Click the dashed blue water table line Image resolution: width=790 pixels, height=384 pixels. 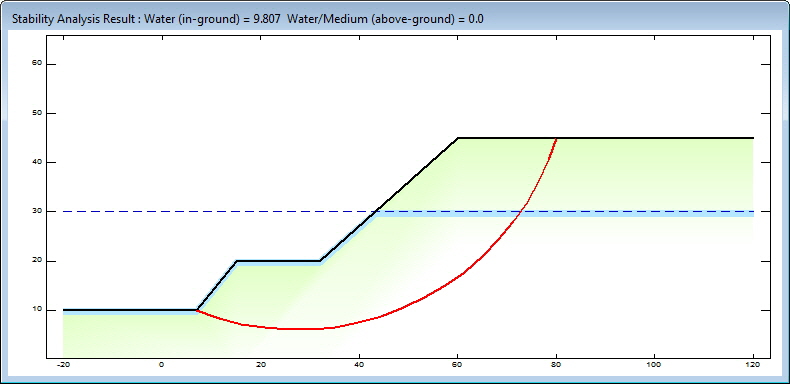pos(408,212)
